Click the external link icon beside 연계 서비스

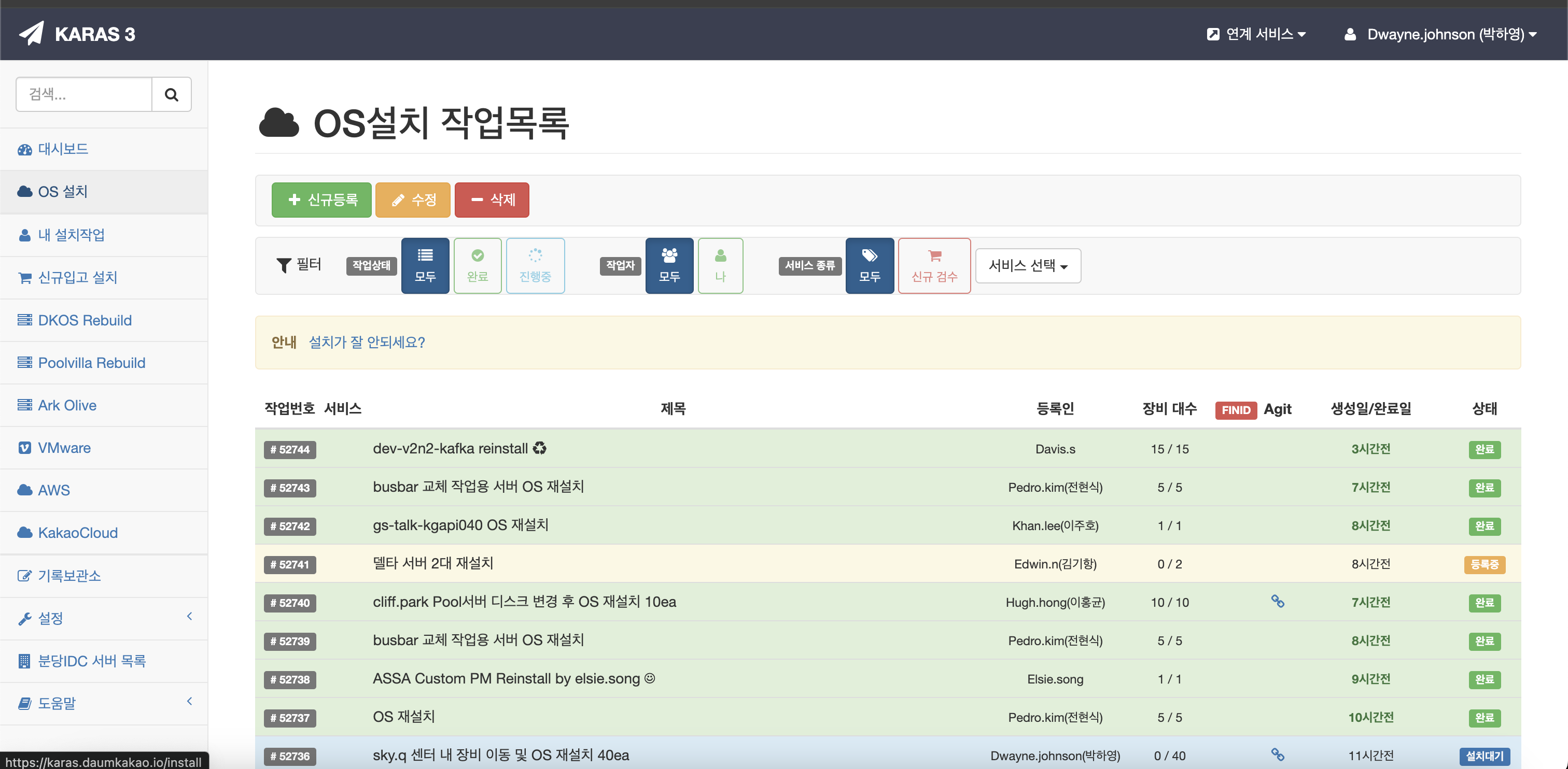tap(1212, 34)
